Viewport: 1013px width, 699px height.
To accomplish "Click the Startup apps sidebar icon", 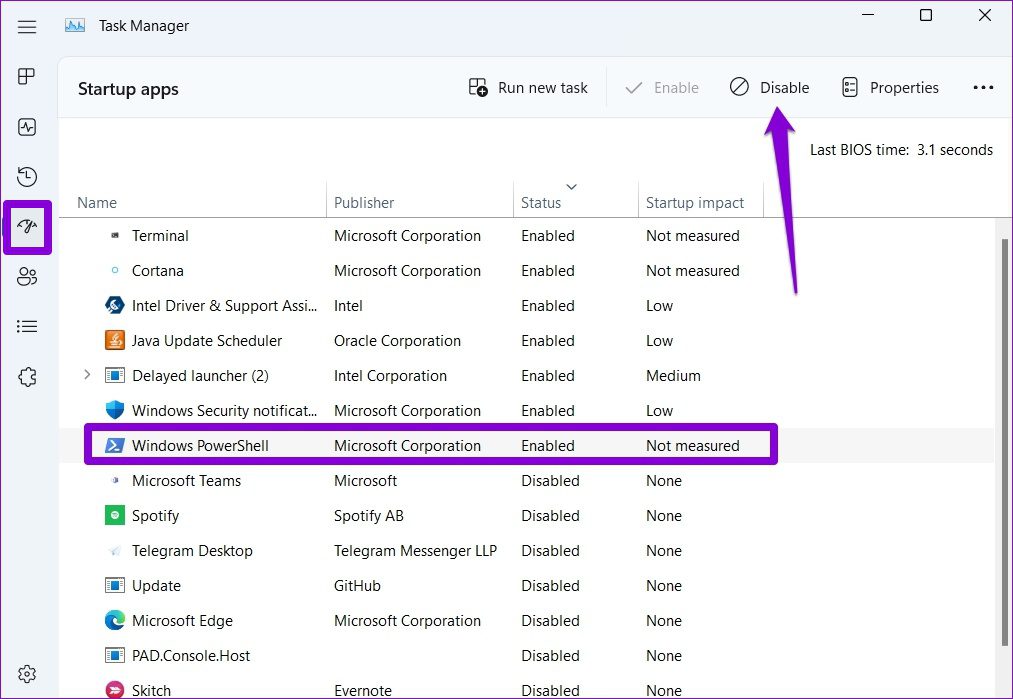I will [27, 227].
